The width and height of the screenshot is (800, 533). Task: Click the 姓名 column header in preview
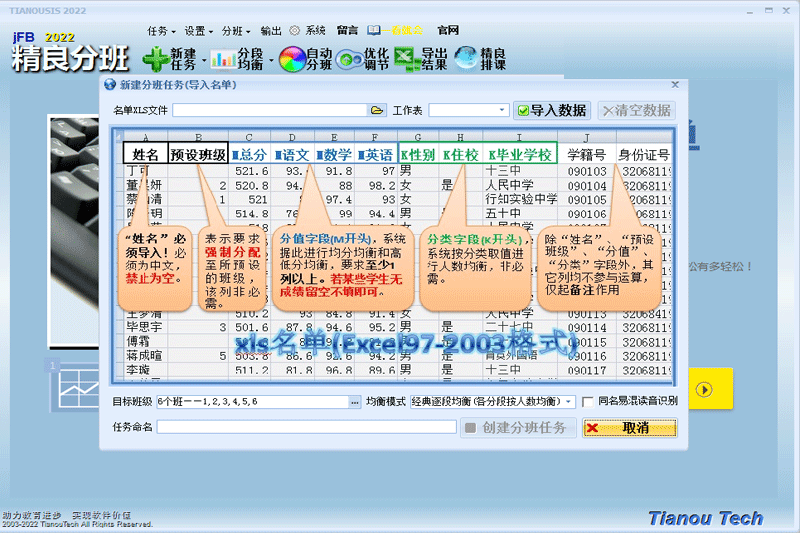(x=145, y=155)
